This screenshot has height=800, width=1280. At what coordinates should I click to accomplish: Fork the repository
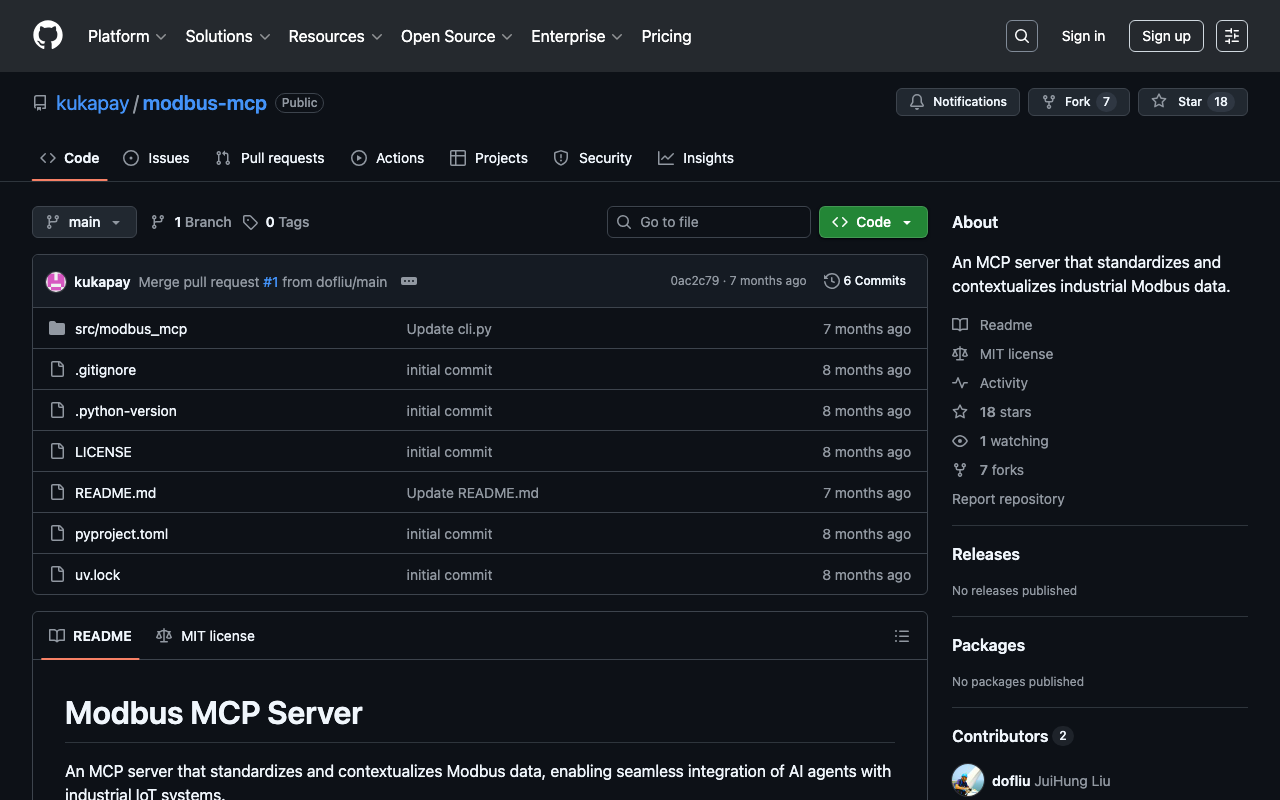1077,102
